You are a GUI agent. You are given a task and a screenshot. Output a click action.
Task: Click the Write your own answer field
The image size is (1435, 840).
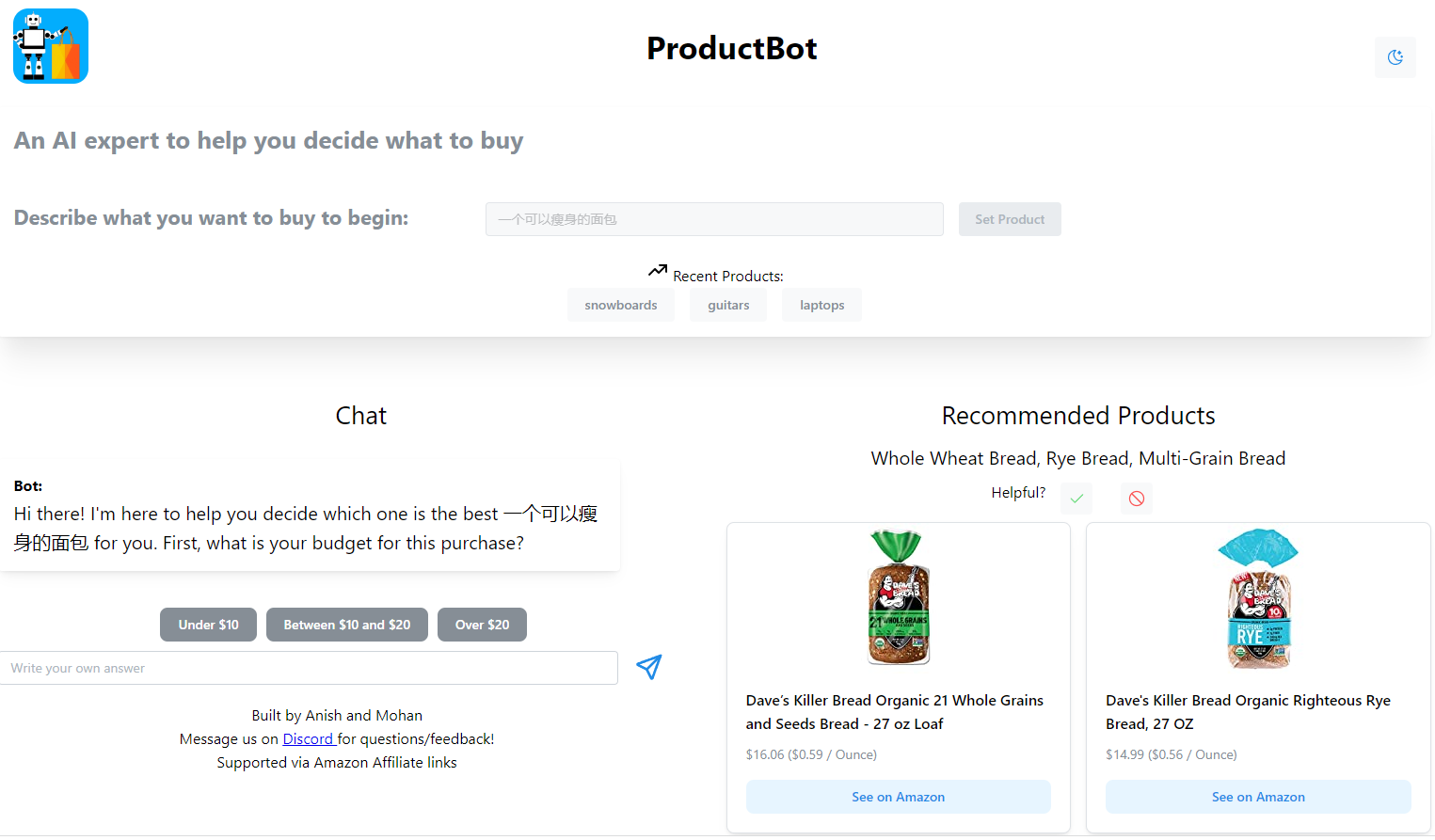[309, 667]
